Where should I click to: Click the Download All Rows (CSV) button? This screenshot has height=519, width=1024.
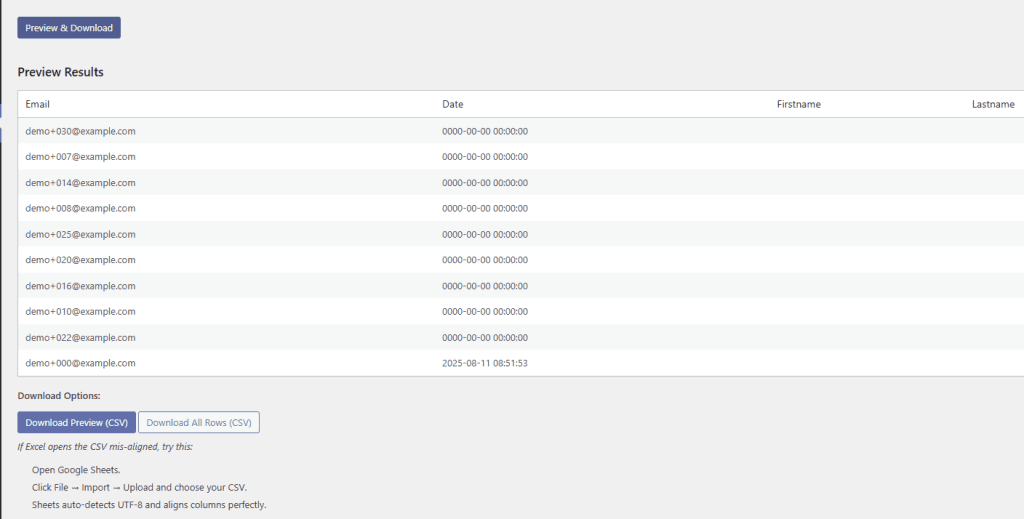[199, 423]
